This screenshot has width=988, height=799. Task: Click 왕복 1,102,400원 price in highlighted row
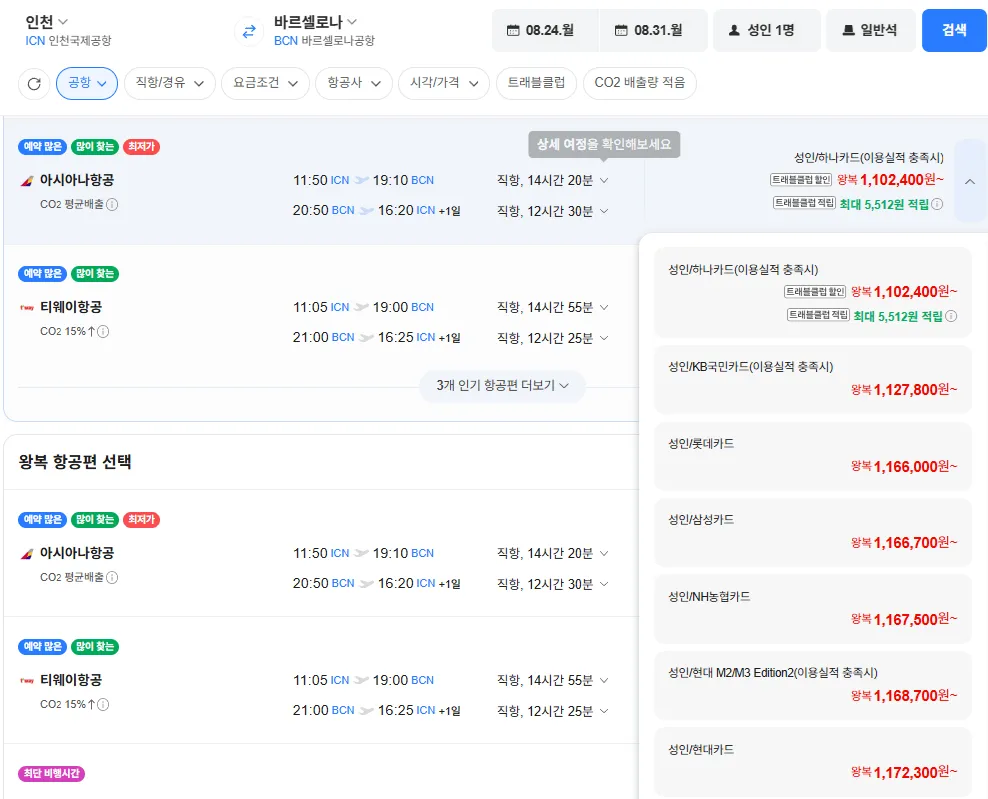[890, 180]
